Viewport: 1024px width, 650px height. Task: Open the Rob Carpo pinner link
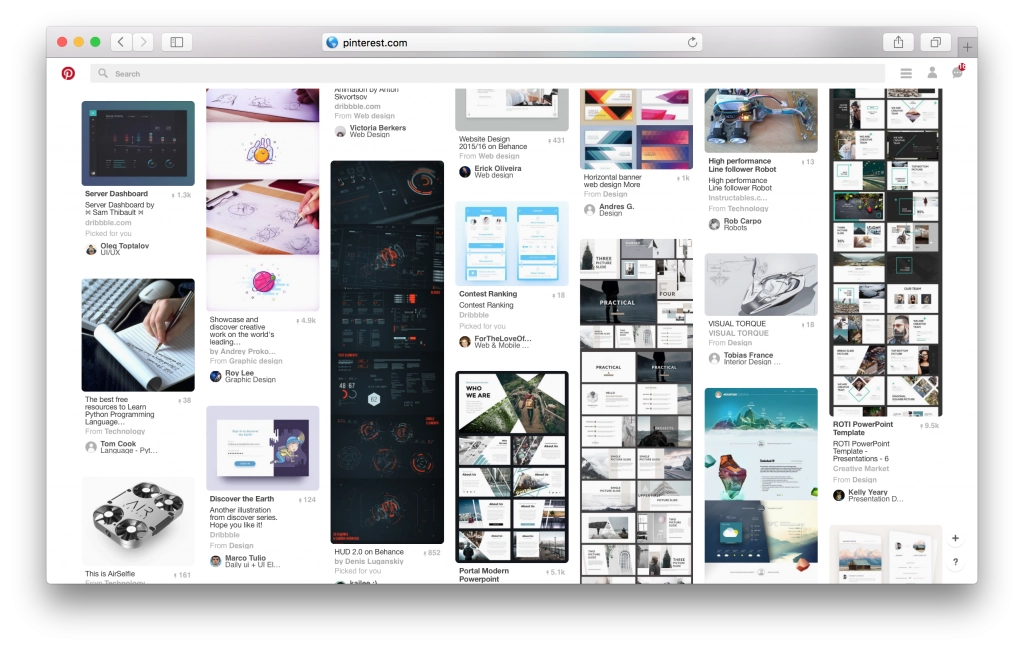pyautogui.click(x=743, y=221)
